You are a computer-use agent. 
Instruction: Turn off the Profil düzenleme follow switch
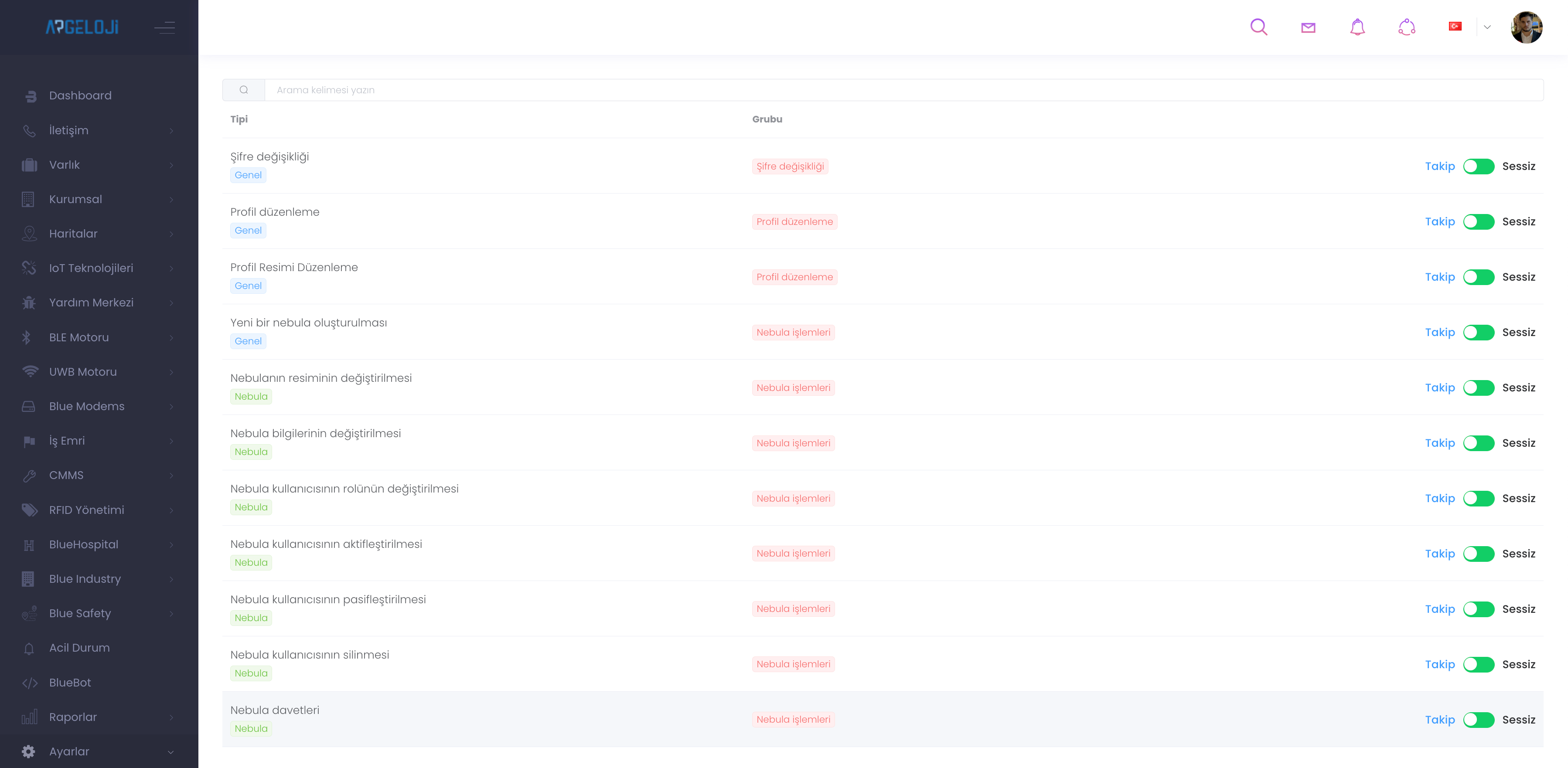1479,221
